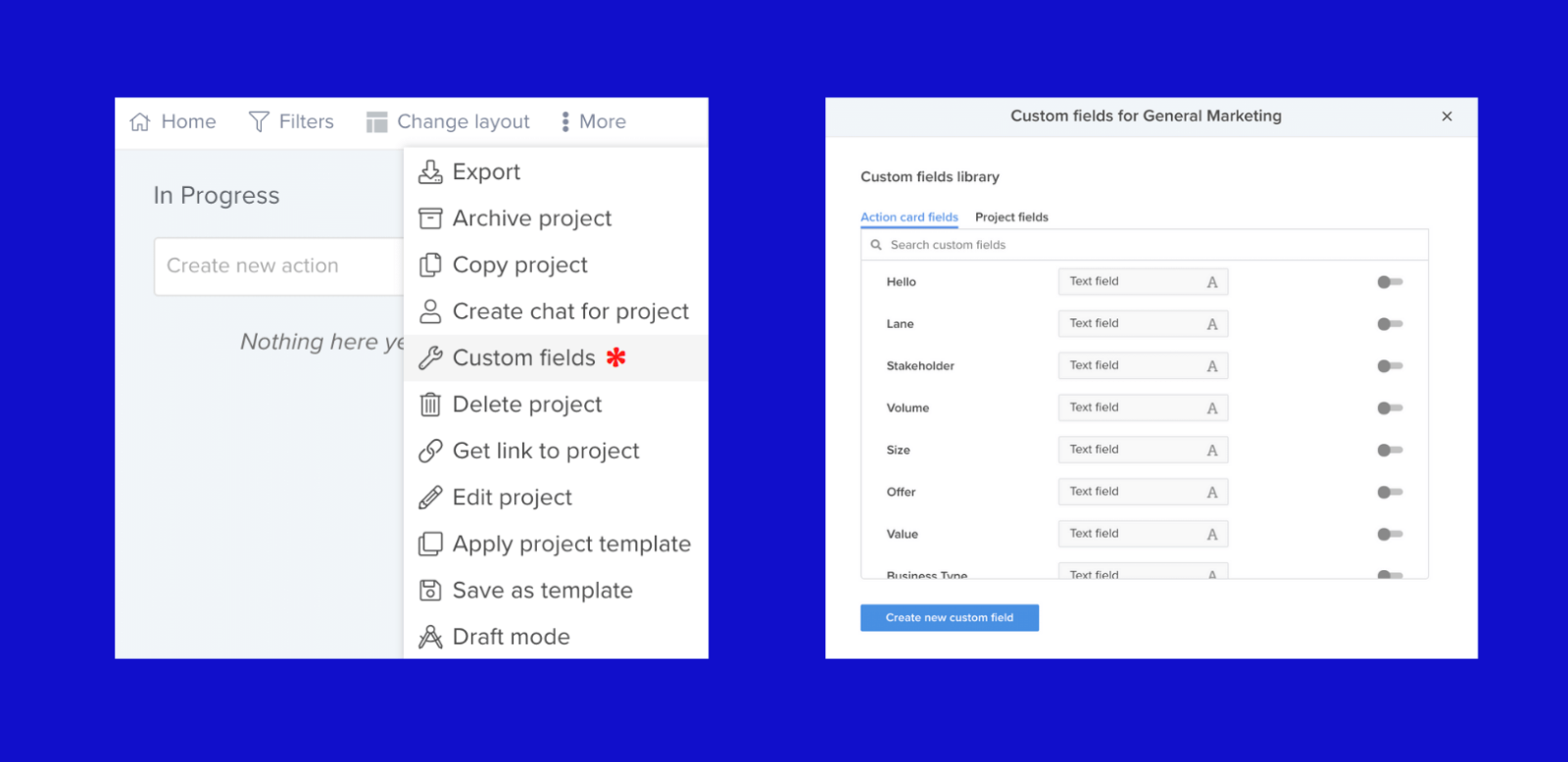Switch to the Project fields tab
The width and height of the screenshot is (1568, 762).
click(x=1011, y=216)
